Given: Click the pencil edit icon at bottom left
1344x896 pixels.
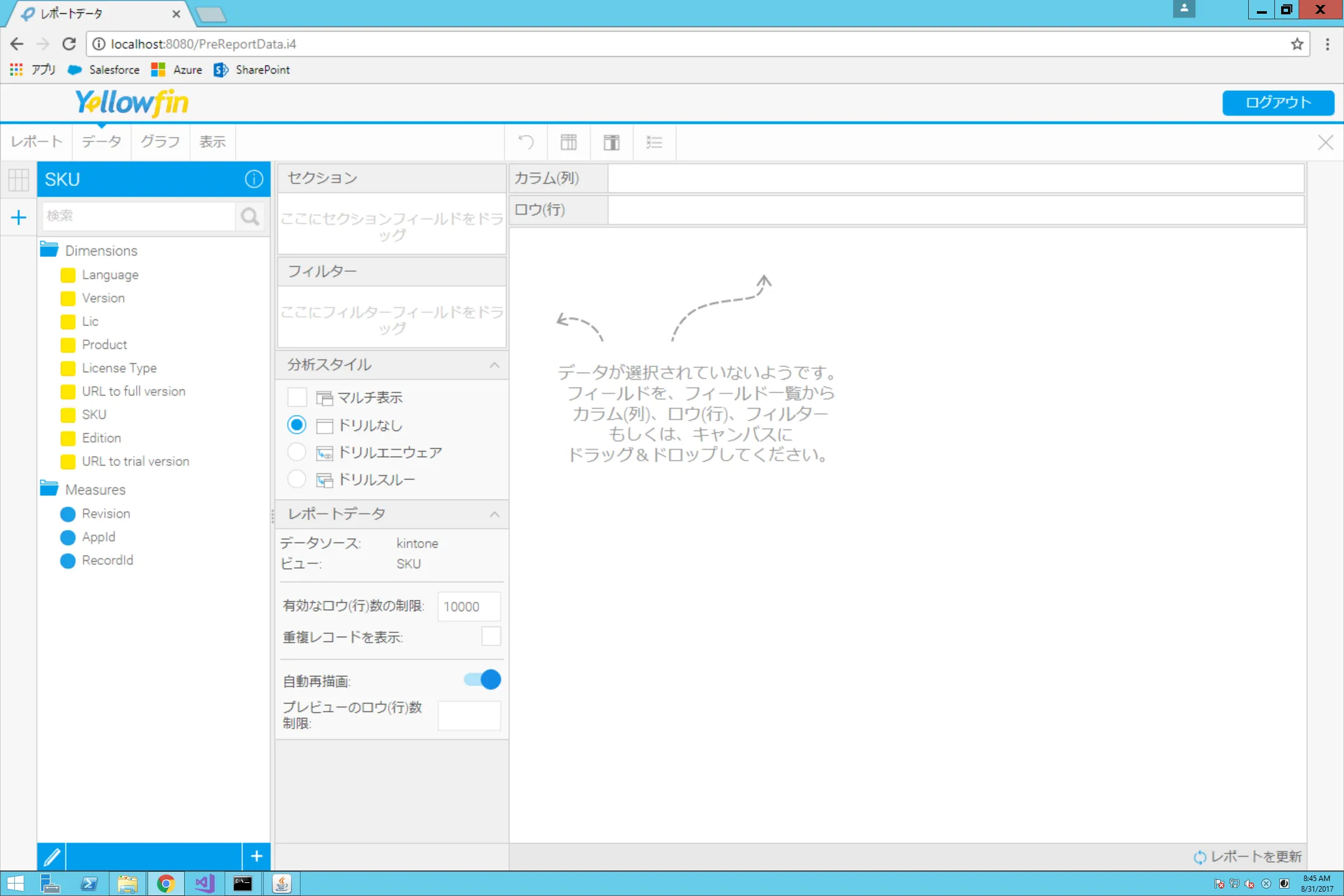Looking at the screenshot, I should 52,856.
